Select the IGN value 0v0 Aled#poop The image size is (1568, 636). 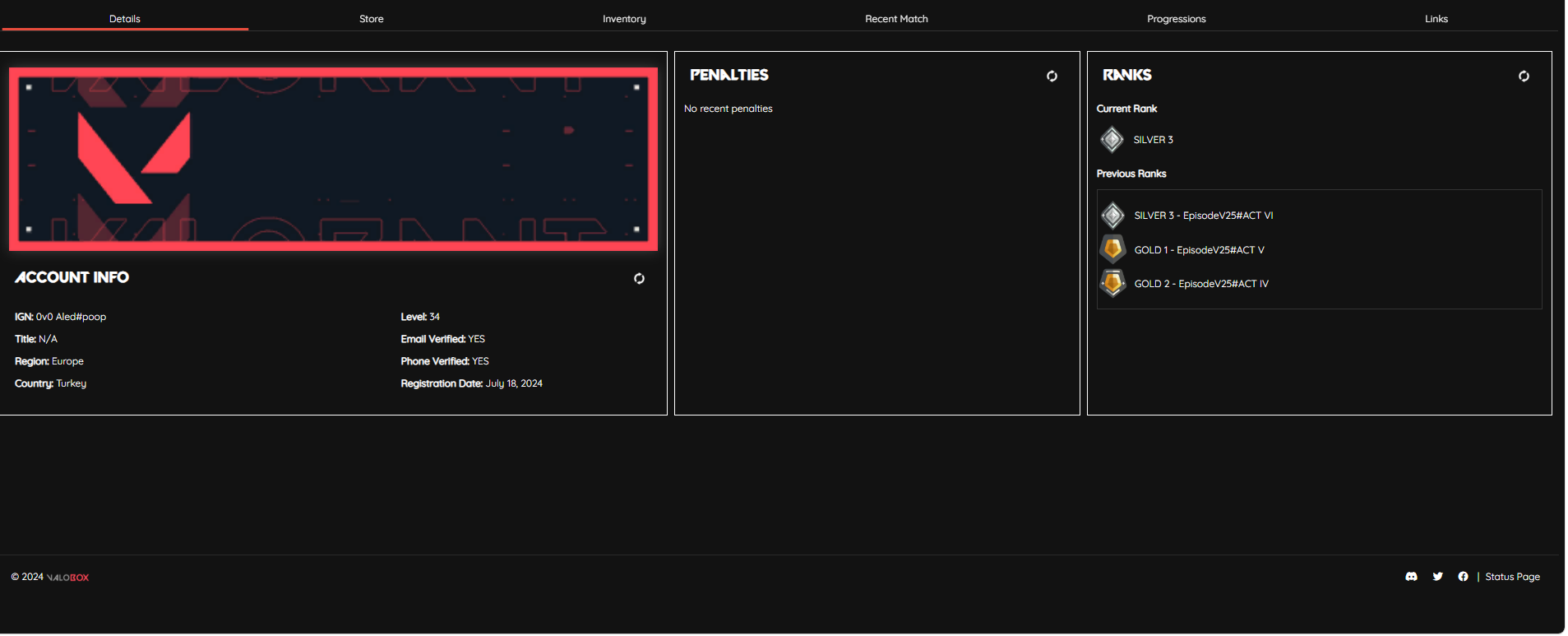click(71, 317)
